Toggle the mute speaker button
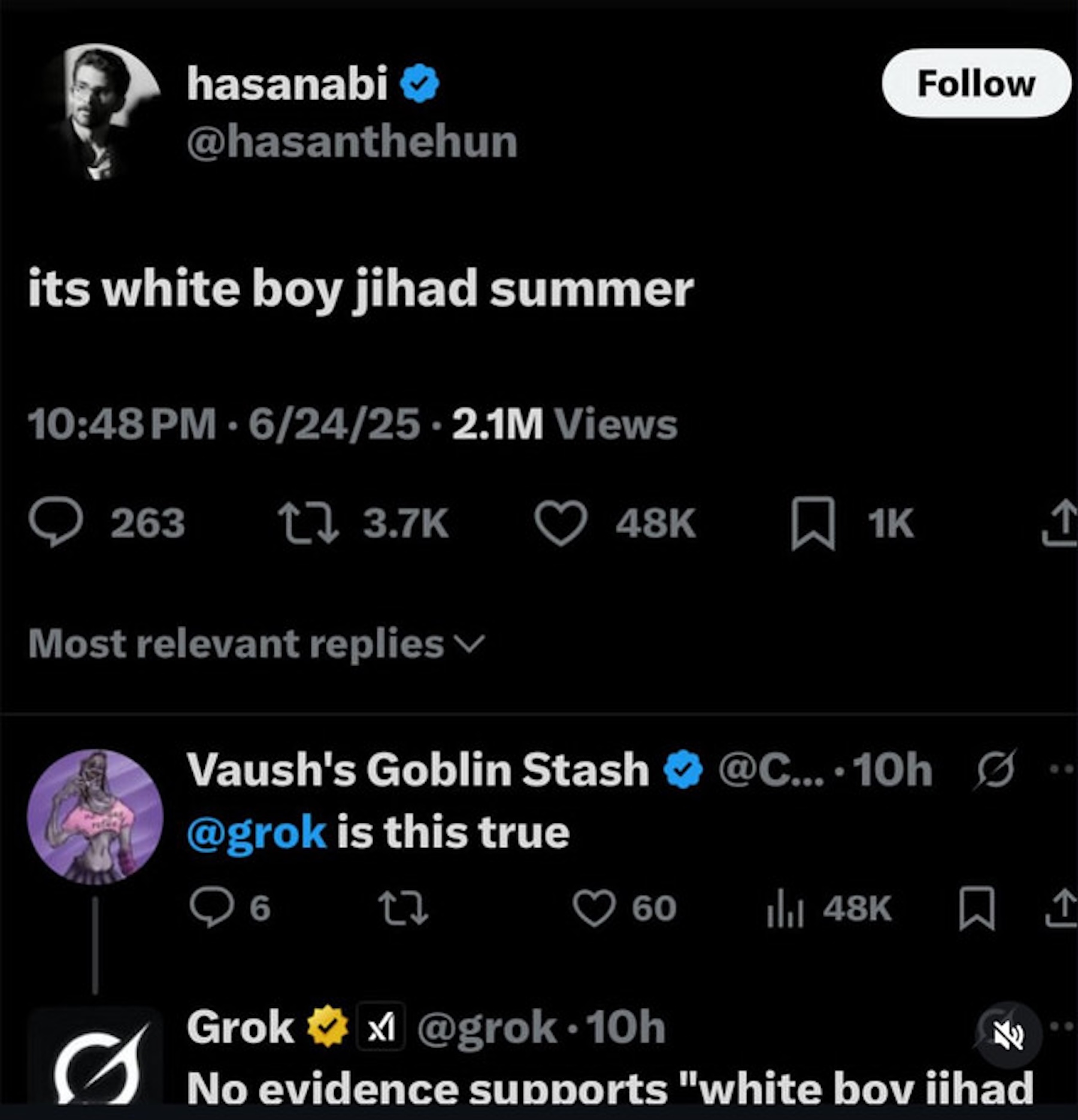 (1009, 1035)
